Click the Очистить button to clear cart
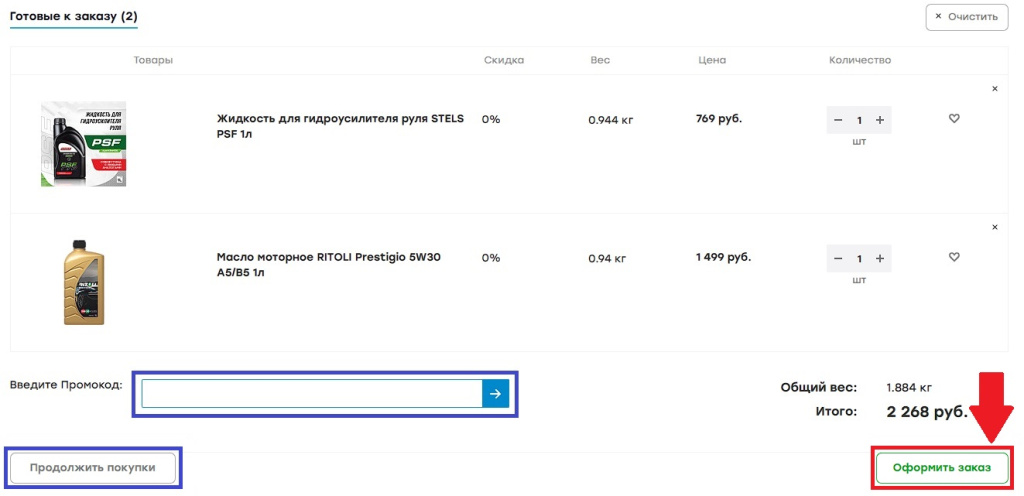The width and height of the screenshot is (1024, 496). (x=966, y=17)
